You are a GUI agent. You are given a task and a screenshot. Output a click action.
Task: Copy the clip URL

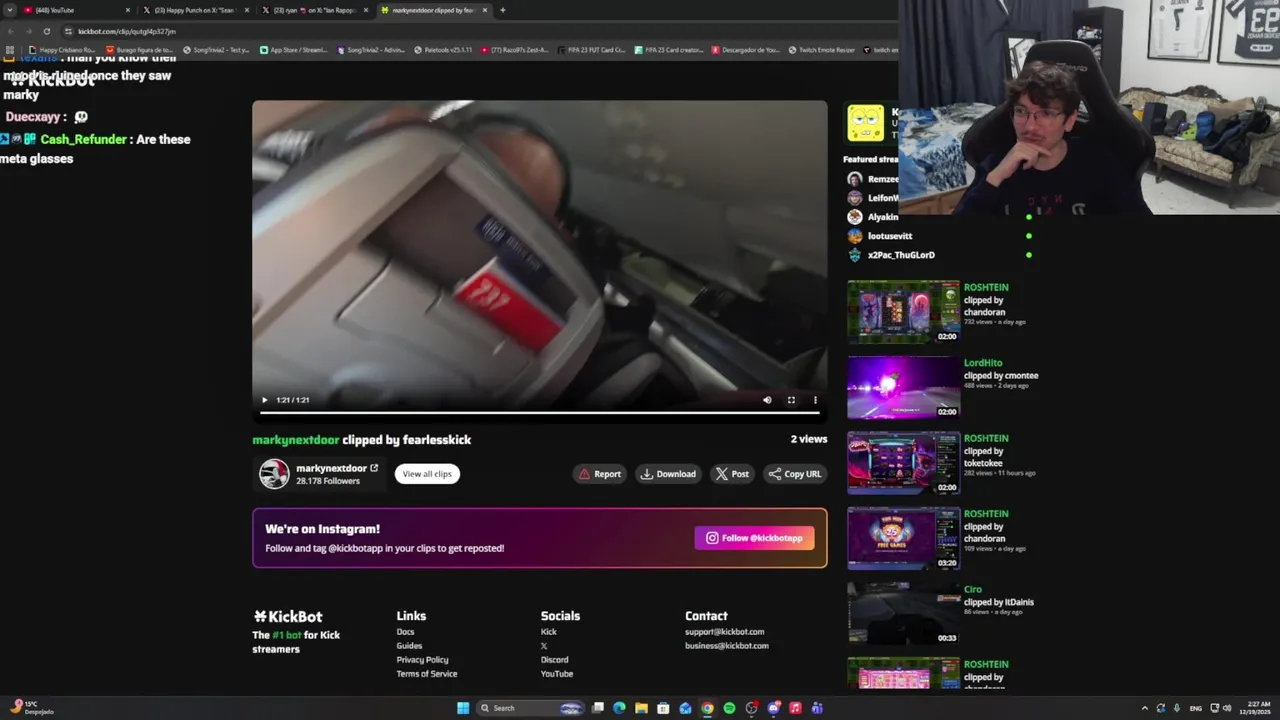point(795,474)
